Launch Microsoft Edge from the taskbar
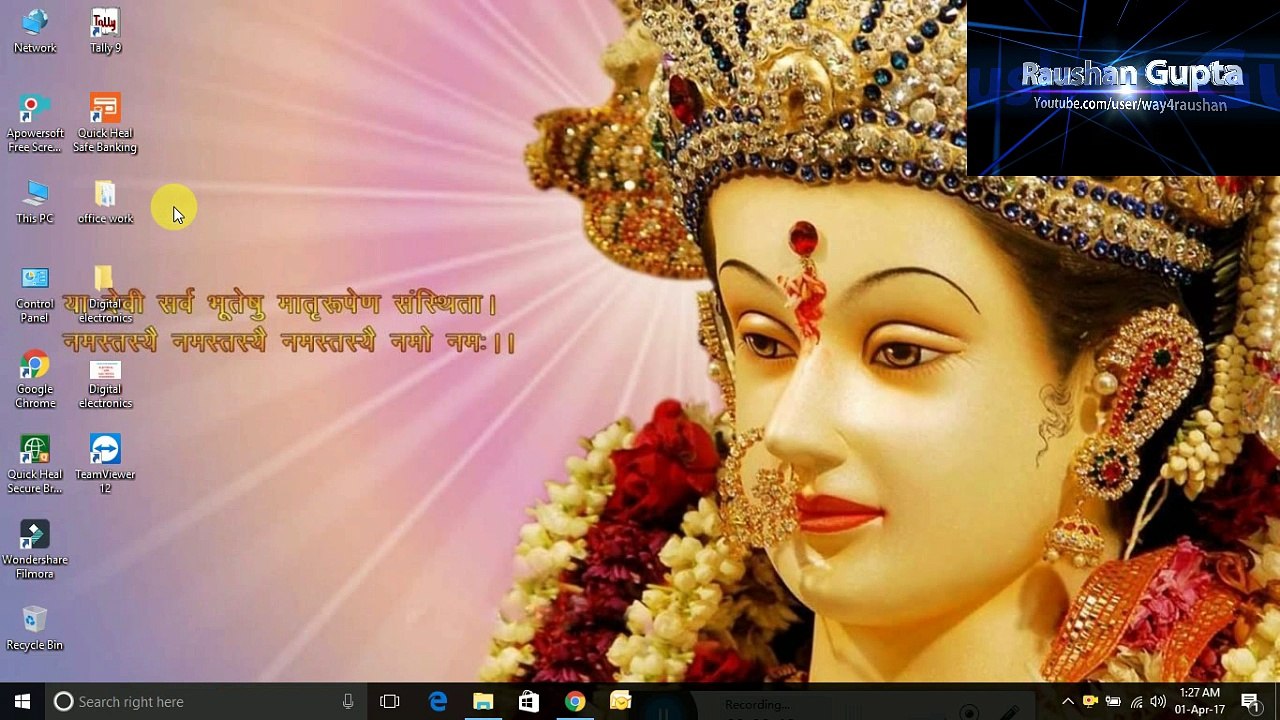1280x720 pixels. pos(438,701)
